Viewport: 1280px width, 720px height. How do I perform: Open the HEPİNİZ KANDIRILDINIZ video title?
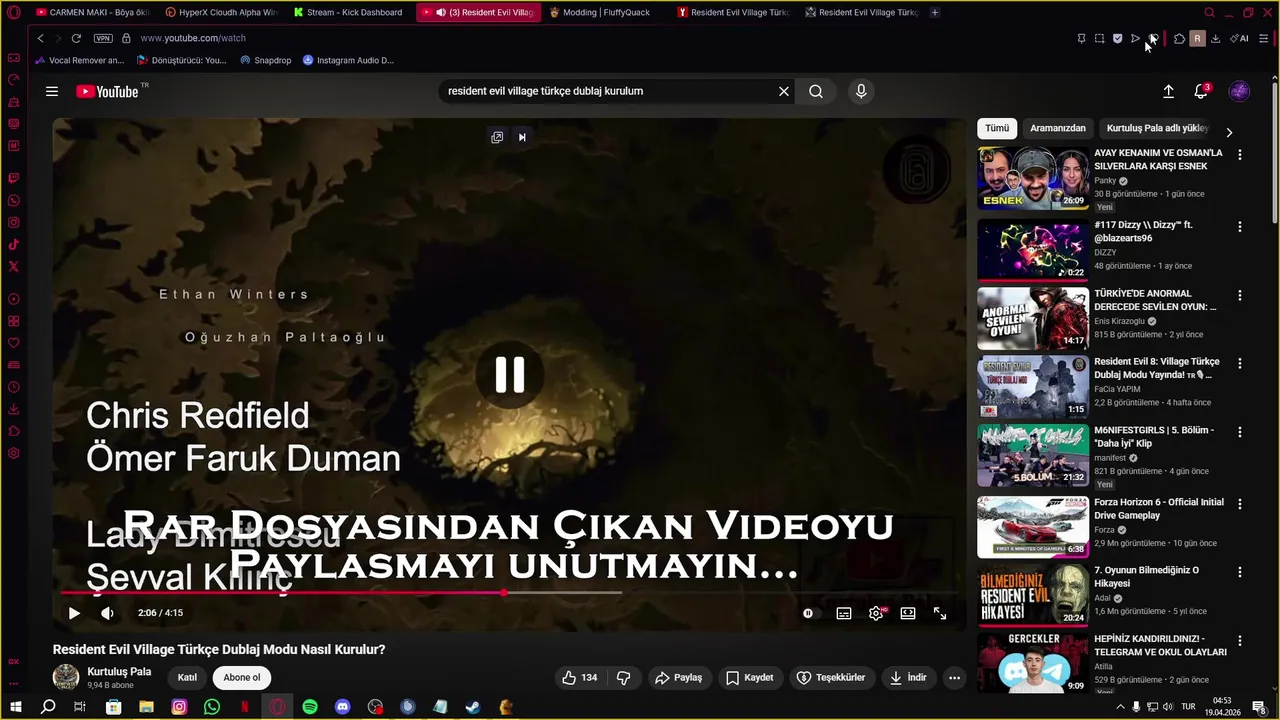coord(1160,645)
